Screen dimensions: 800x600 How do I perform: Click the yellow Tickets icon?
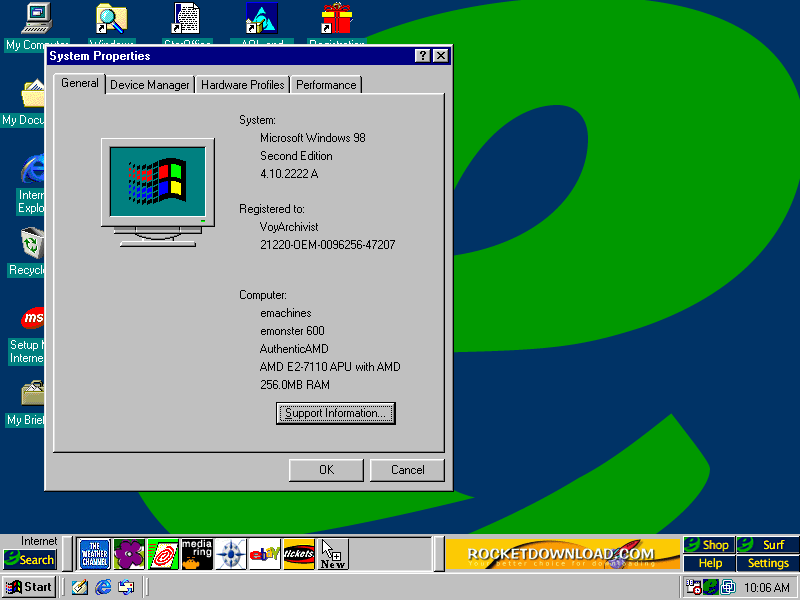299,554
